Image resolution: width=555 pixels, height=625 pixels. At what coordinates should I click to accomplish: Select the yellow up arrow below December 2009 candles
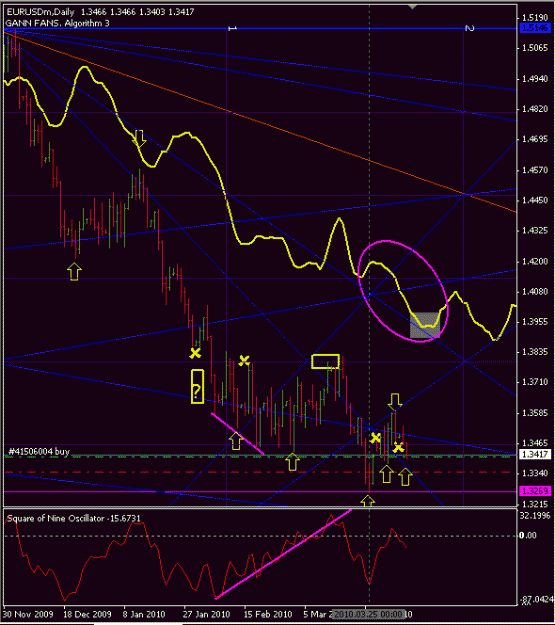(x=74, y=271)
